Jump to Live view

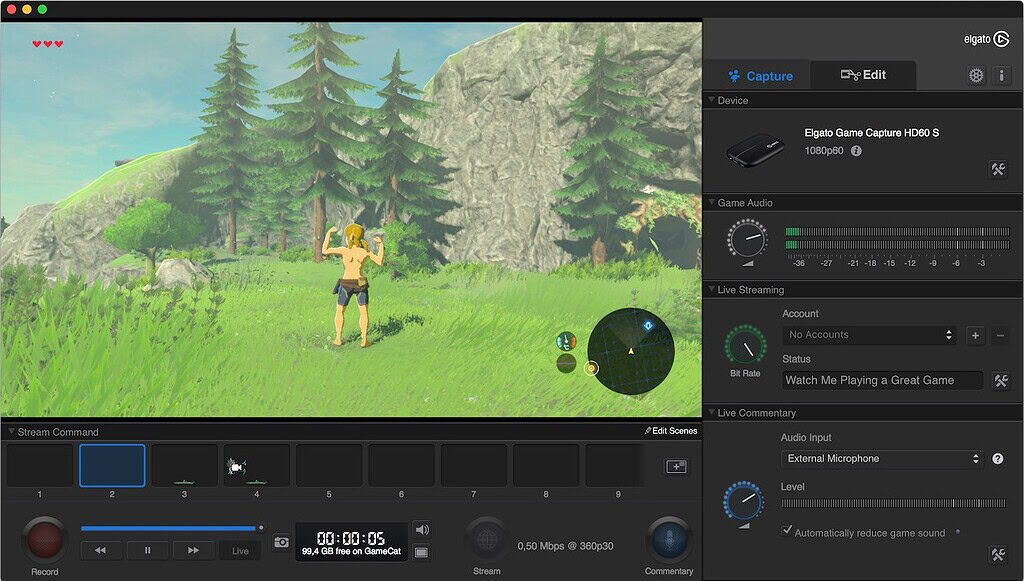tap(240, 551)
